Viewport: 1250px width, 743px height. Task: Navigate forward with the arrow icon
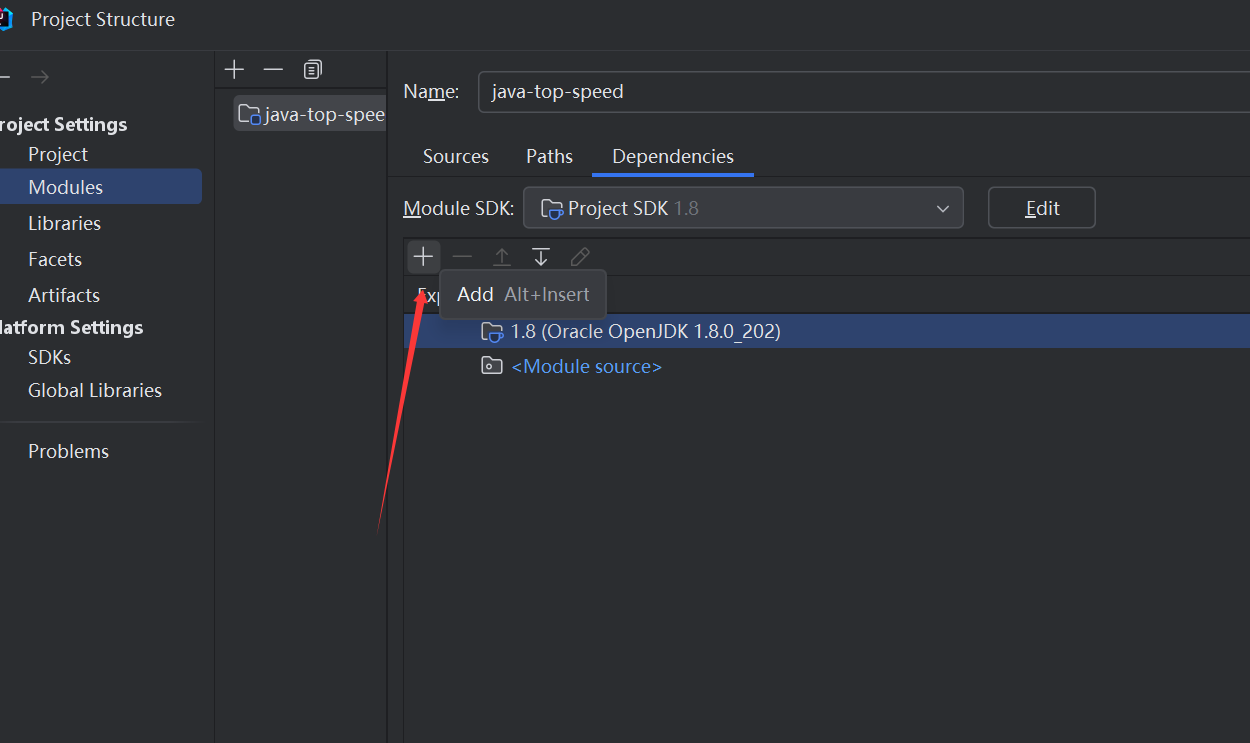(39, 77)
